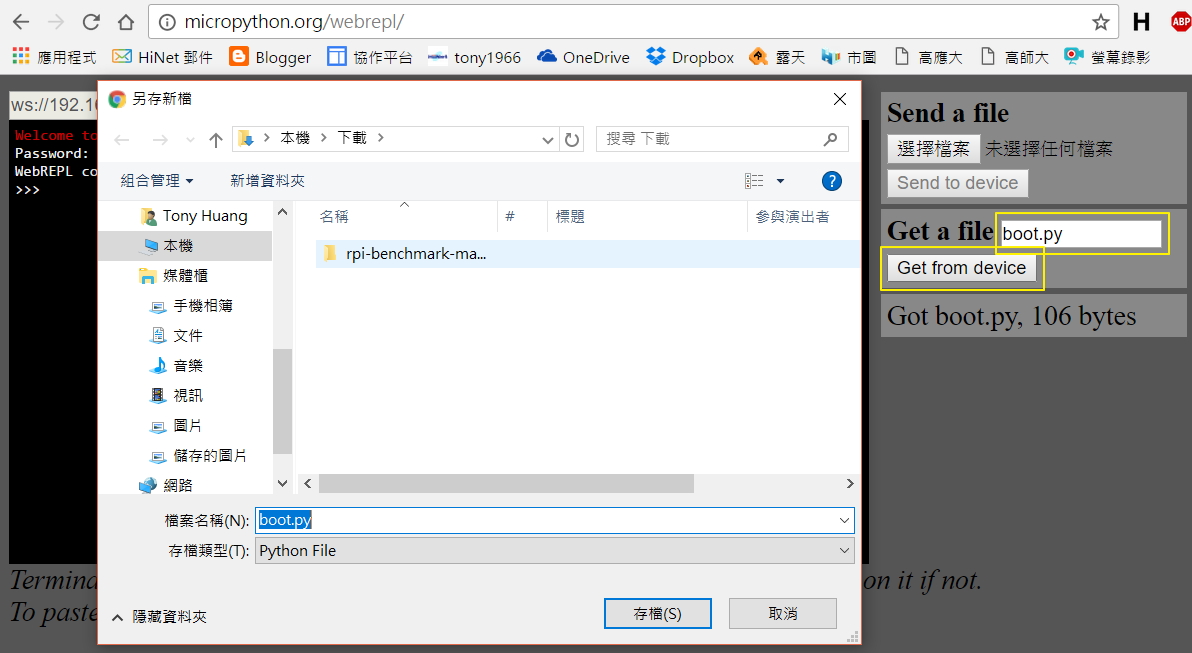The height and width of the screenshot is (653, 1192).
Task: Select 儲存的圖片 in the navigation tree
Action: click(x=198, y=456)
